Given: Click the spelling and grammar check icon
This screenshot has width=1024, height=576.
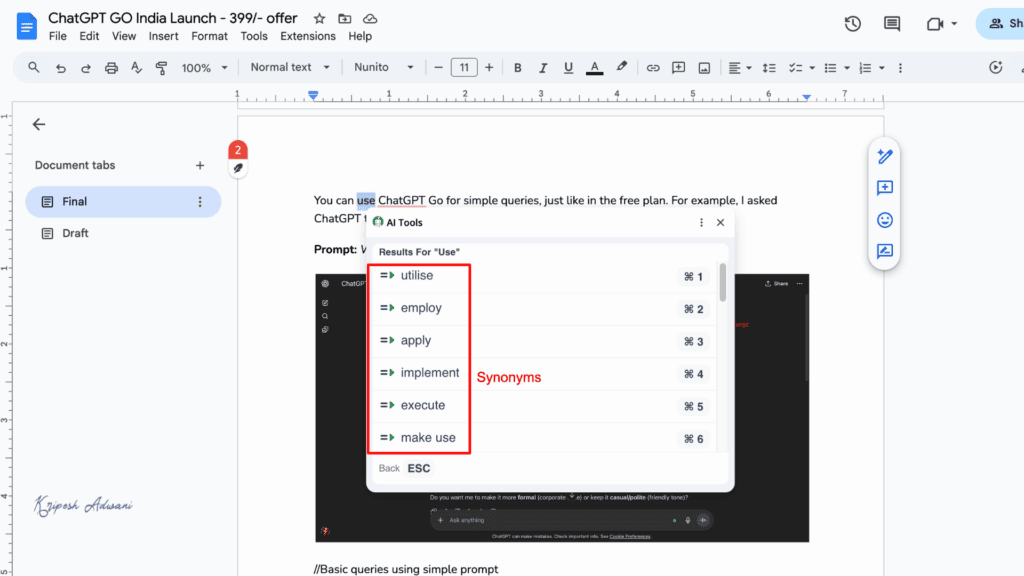Looking at the screenshot, I should click(x=136, y=67).
